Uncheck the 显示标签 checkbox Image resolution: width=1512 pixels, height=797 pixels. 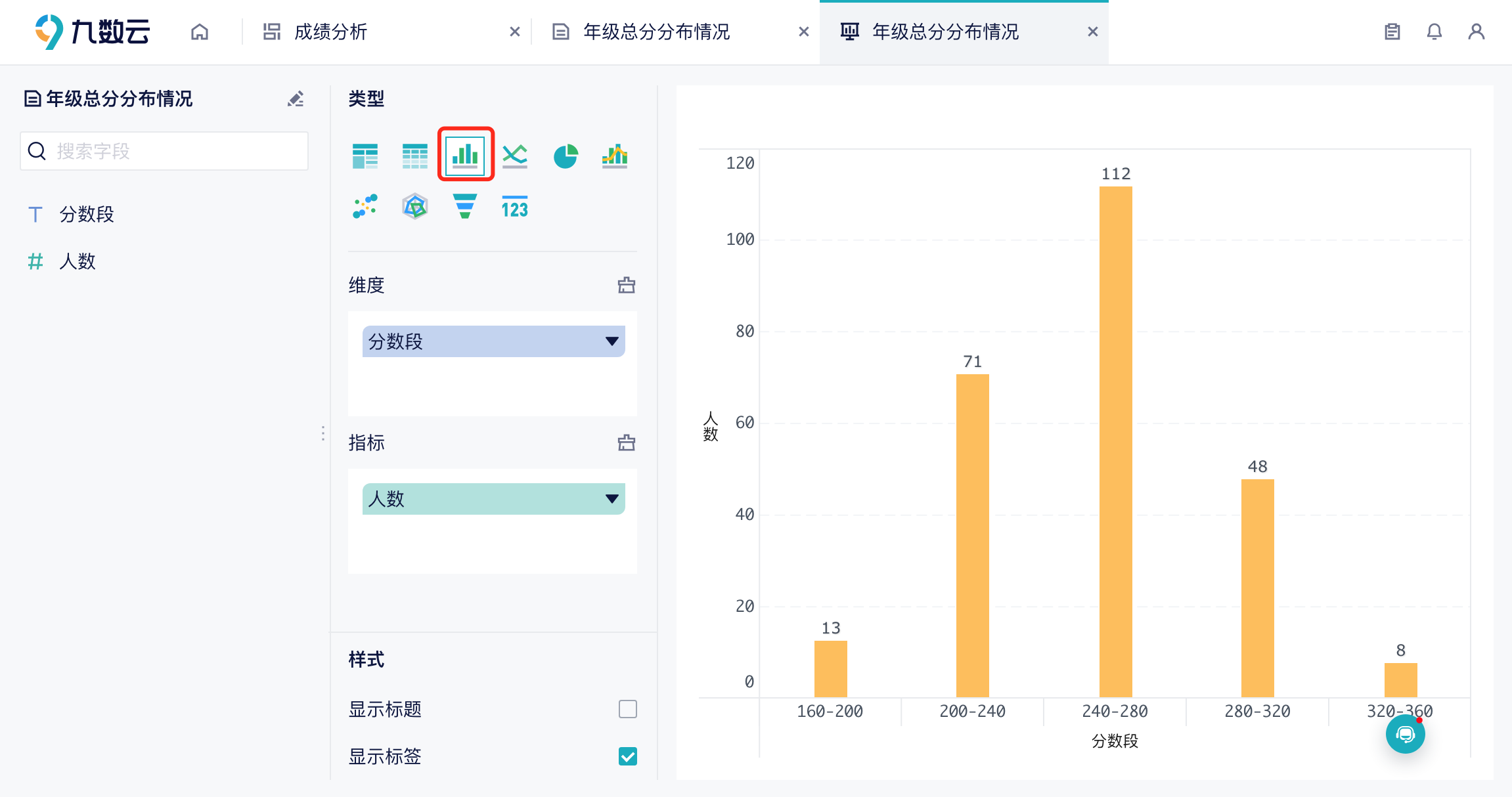628,756
